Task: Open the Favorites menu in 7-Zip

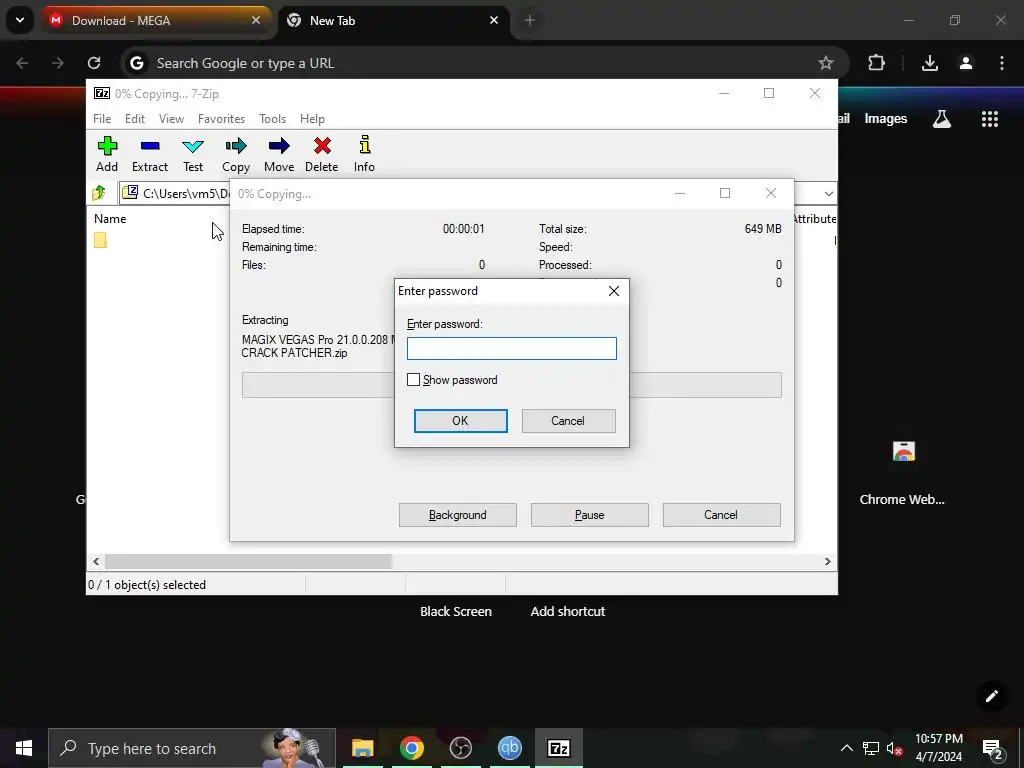Action: click(x=221, y=118)
